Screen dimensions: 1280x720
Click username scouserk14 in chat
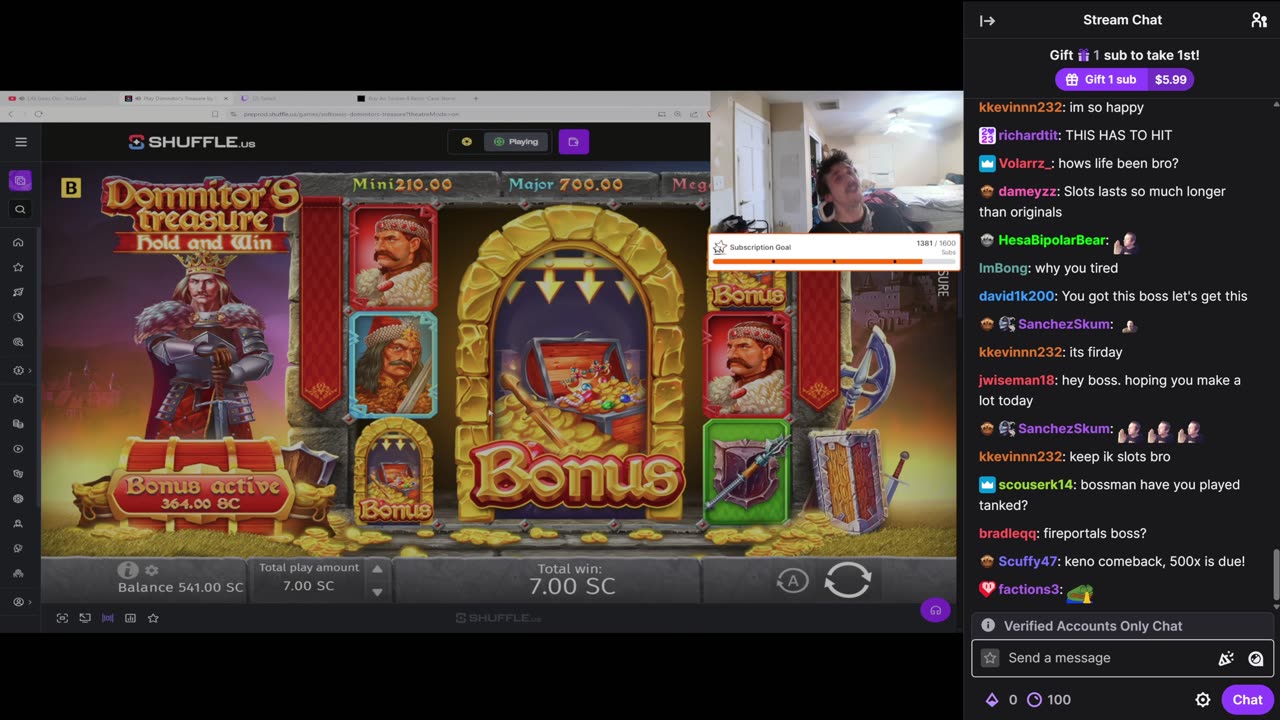[x=1036, y=484]
